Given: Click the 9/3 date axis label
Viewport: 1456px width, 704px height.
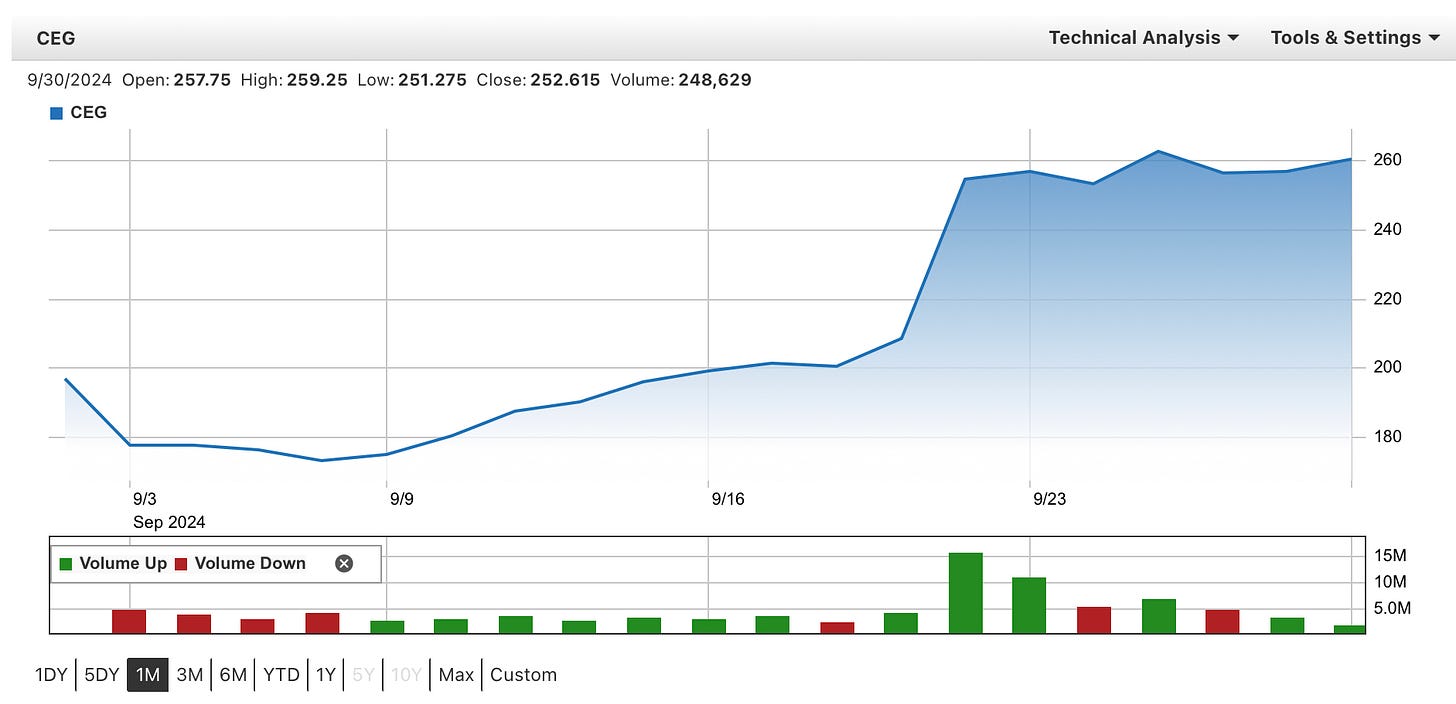Looking at the screenshot, I should click(144, 499).
